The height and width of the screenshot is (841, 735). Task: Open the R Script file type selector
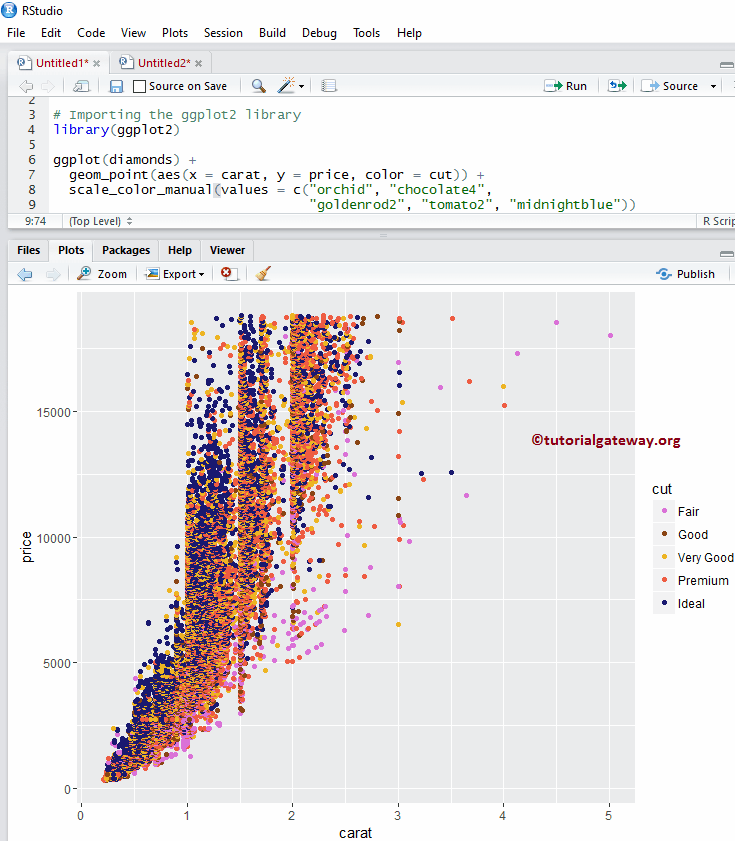tap(718, 221)
